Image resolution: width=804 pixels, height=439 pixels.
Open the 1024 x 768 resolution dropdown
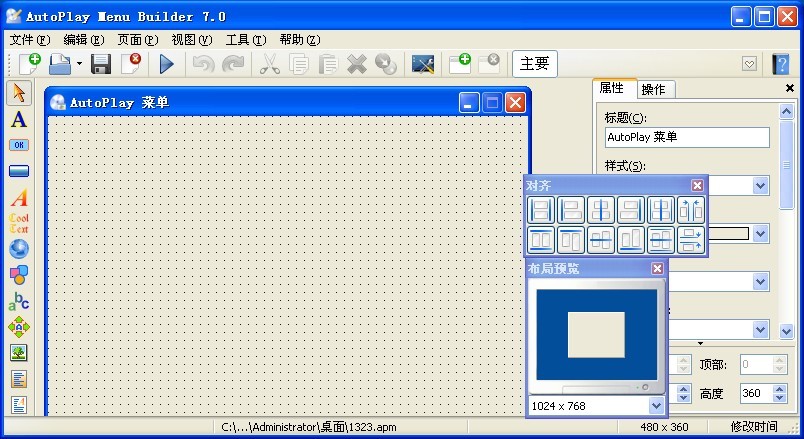(x=656, y=406)
